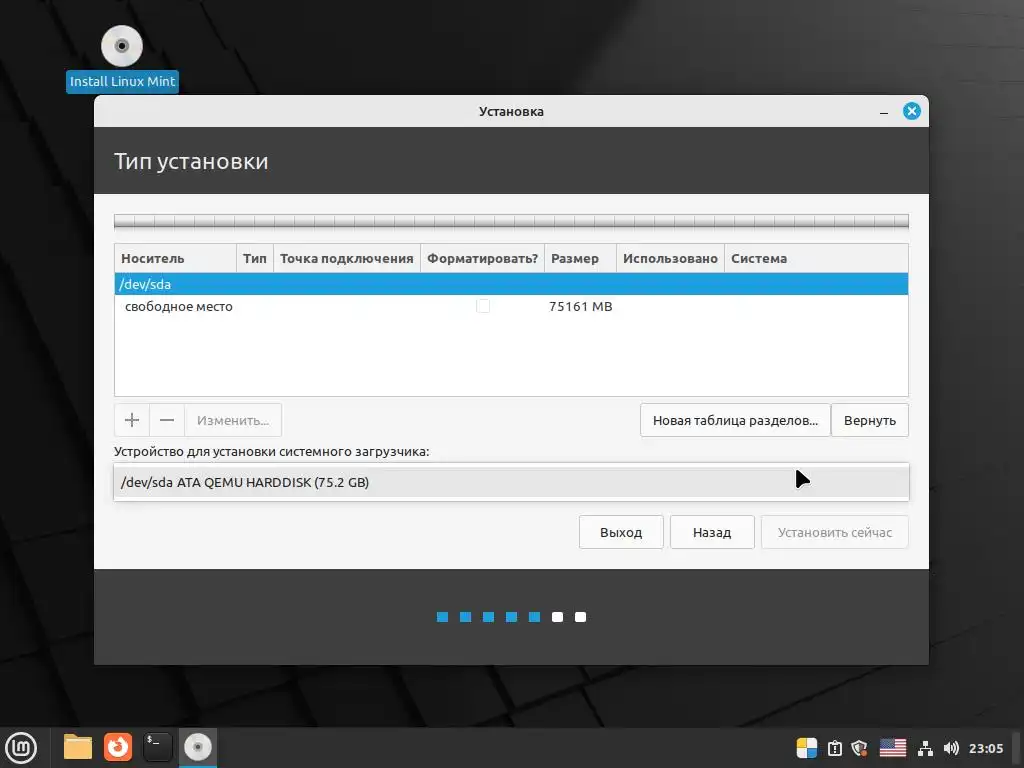Open the update manager tray icon
This screenshot has height=768, width=1024.
[x=835, y=748]
